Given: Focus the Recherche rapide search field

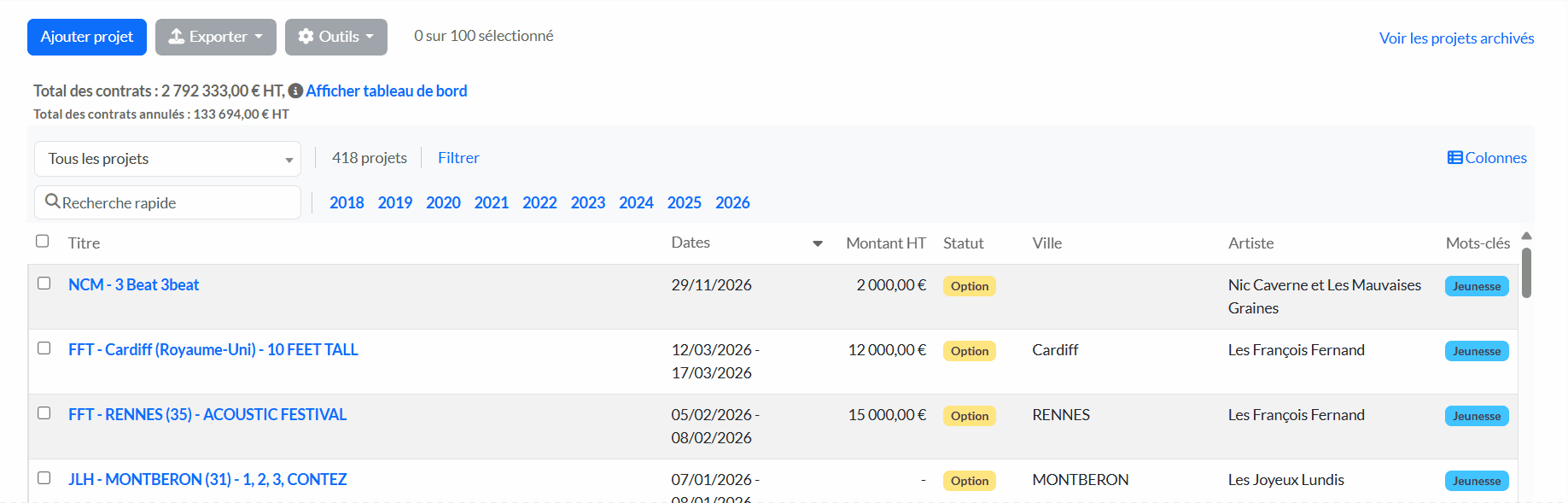Looking at the screenshot, I should (x=175, y=202).
